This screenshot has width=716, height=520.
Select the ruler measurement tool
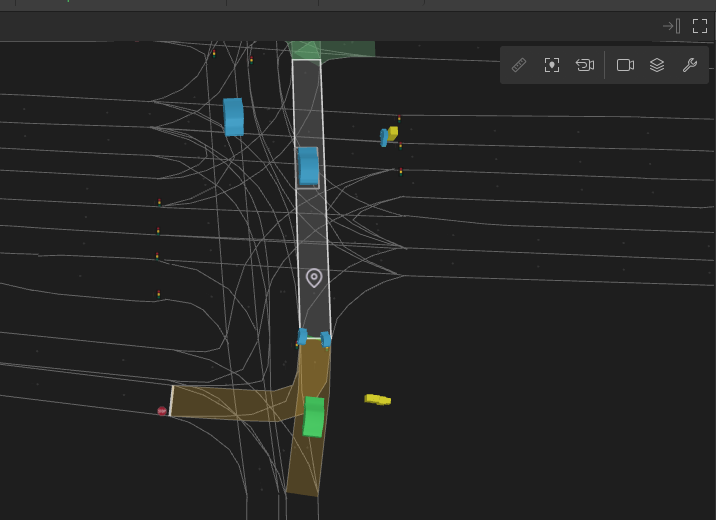pos(519,65)
